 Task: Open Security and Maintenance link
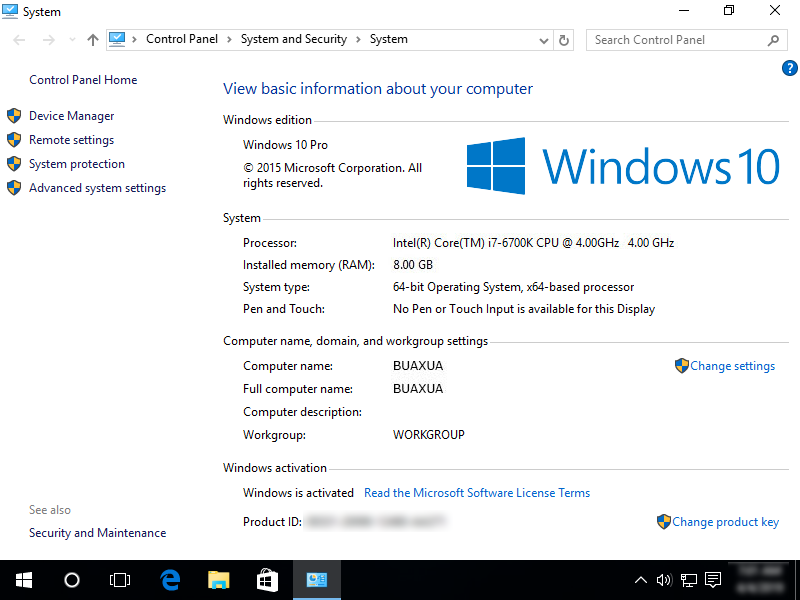click(x=97, y=533)
